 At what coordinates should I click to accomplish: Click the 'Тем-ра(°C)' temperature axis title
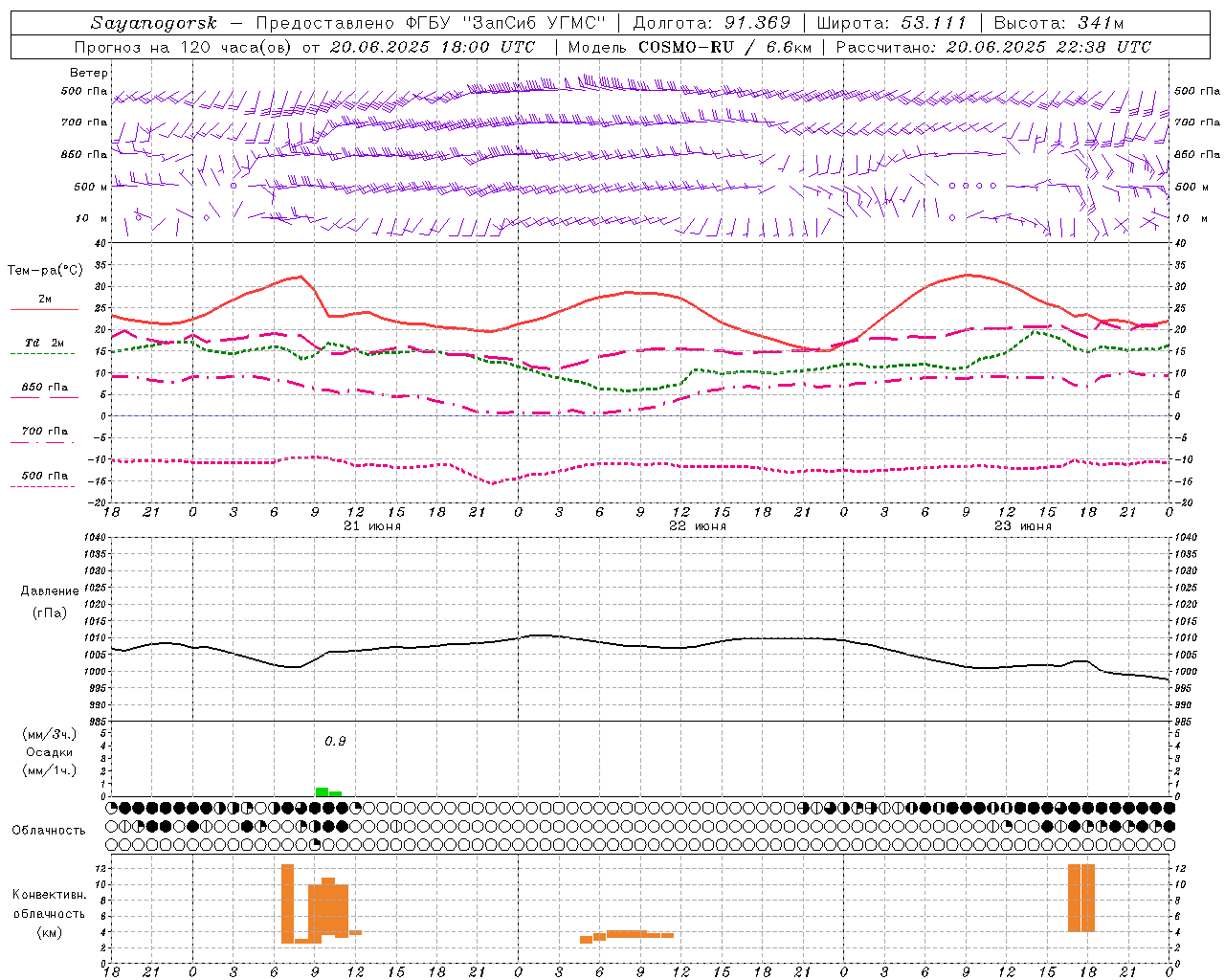45,271
